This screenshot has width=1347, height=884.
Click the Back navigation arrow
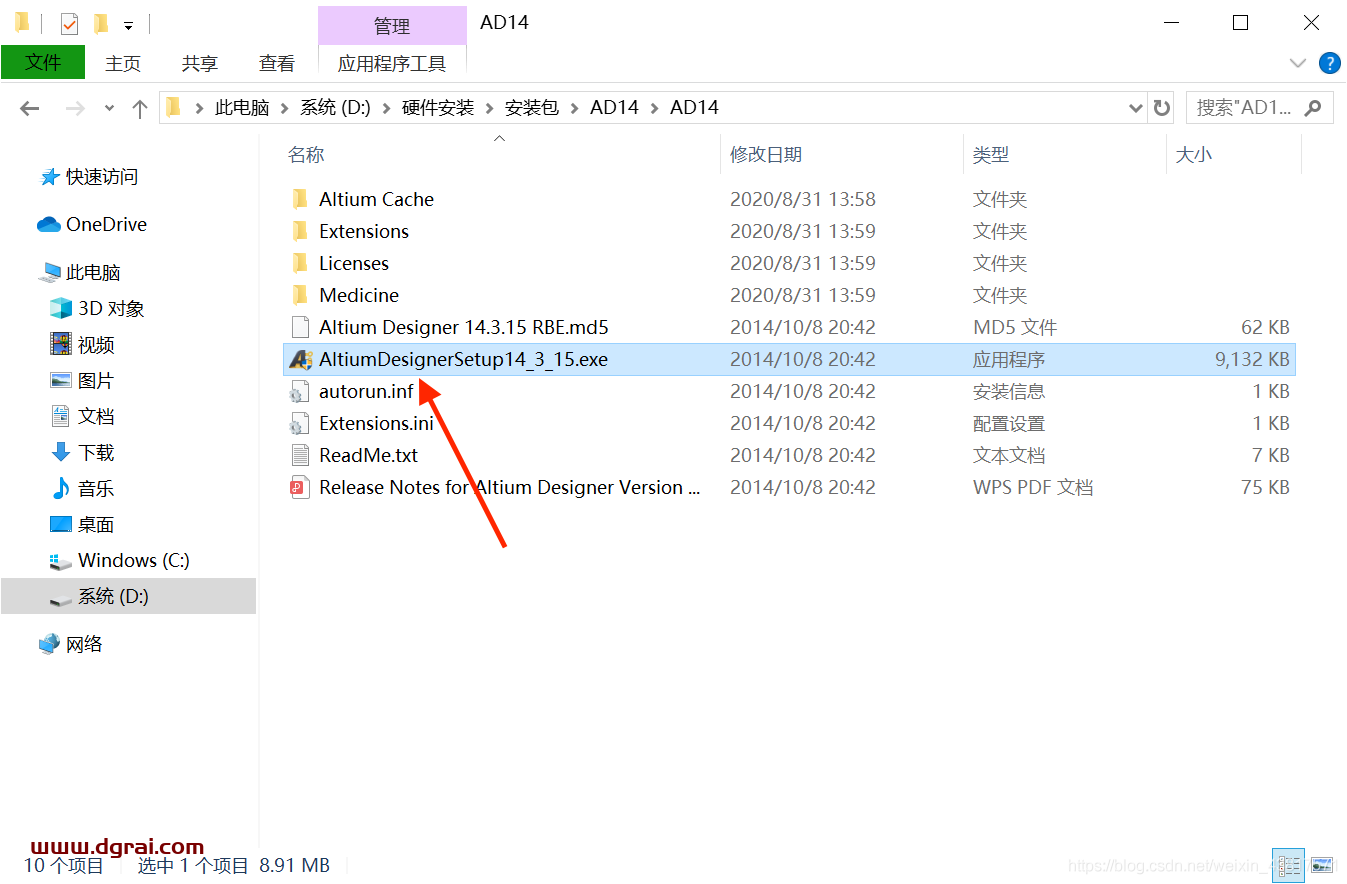click(x=29, y=108)
